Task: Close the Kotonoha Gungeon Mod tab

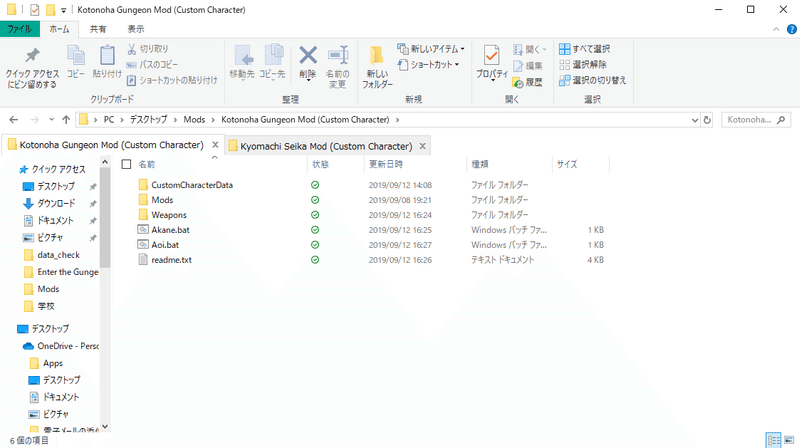Action: (215, 145)
